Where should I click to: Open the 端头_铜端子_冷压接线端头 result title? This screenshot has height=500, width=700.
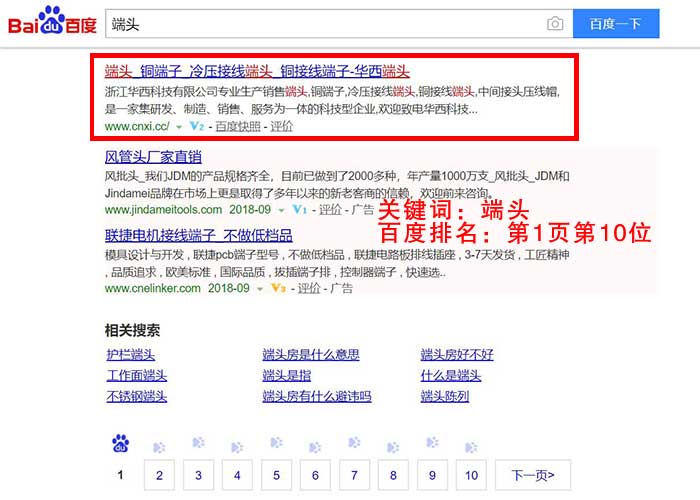pyautogui.click(x=257, y=71)
